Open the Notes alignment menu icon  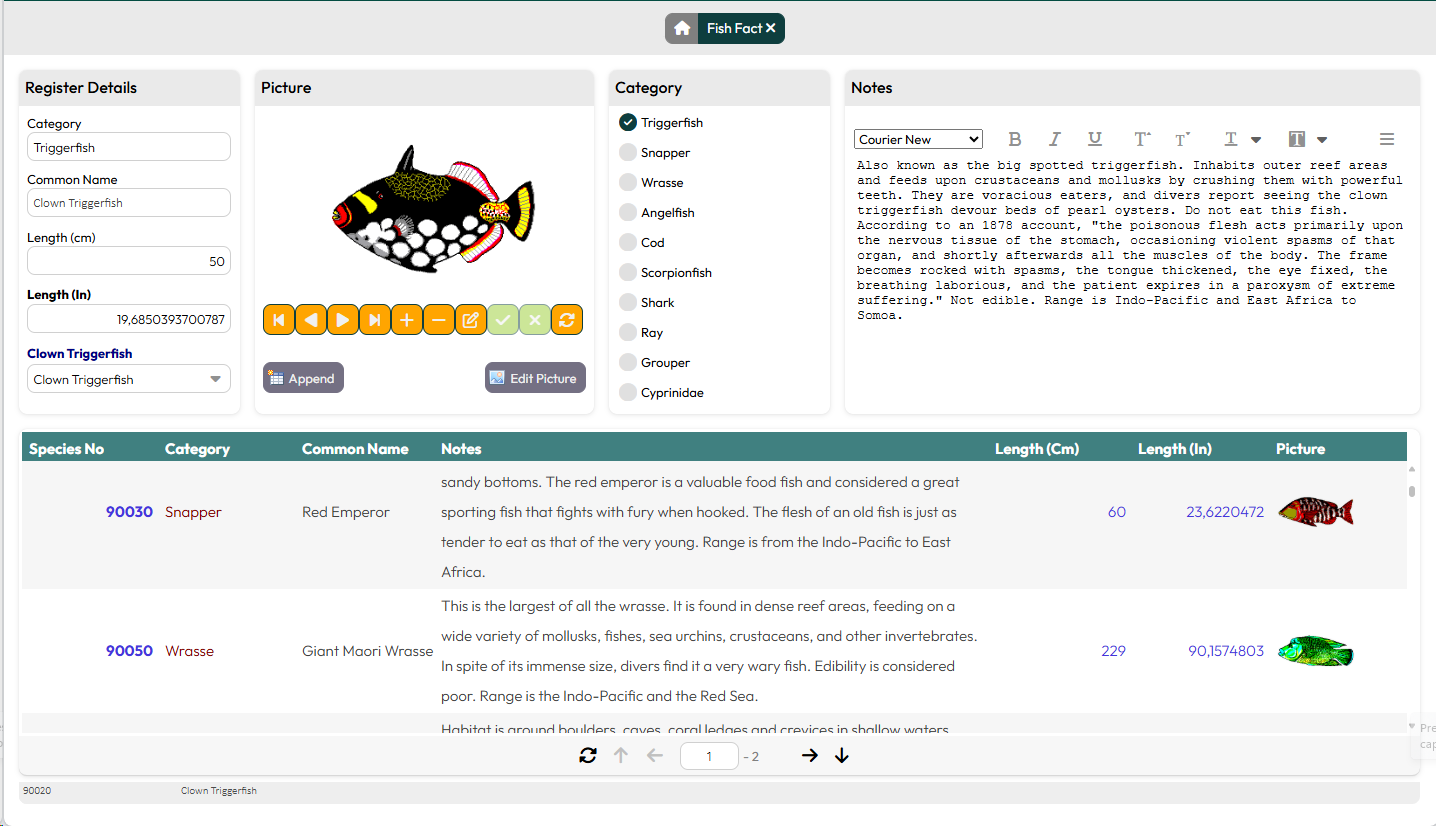[x=1386, y=140]
